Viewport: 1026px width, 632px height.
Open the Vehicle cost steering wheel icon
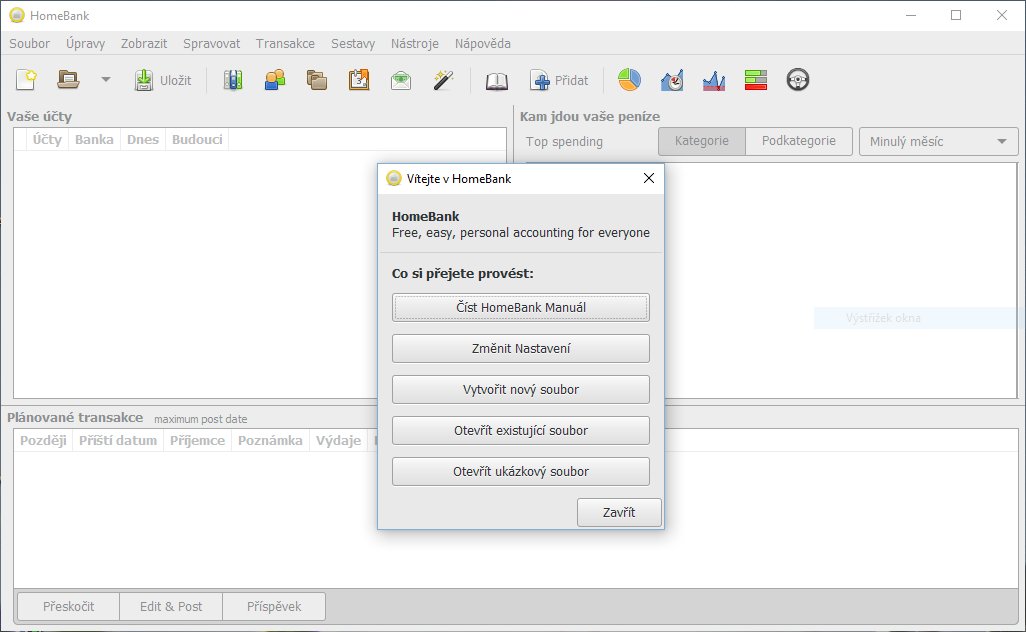[798, 80]
